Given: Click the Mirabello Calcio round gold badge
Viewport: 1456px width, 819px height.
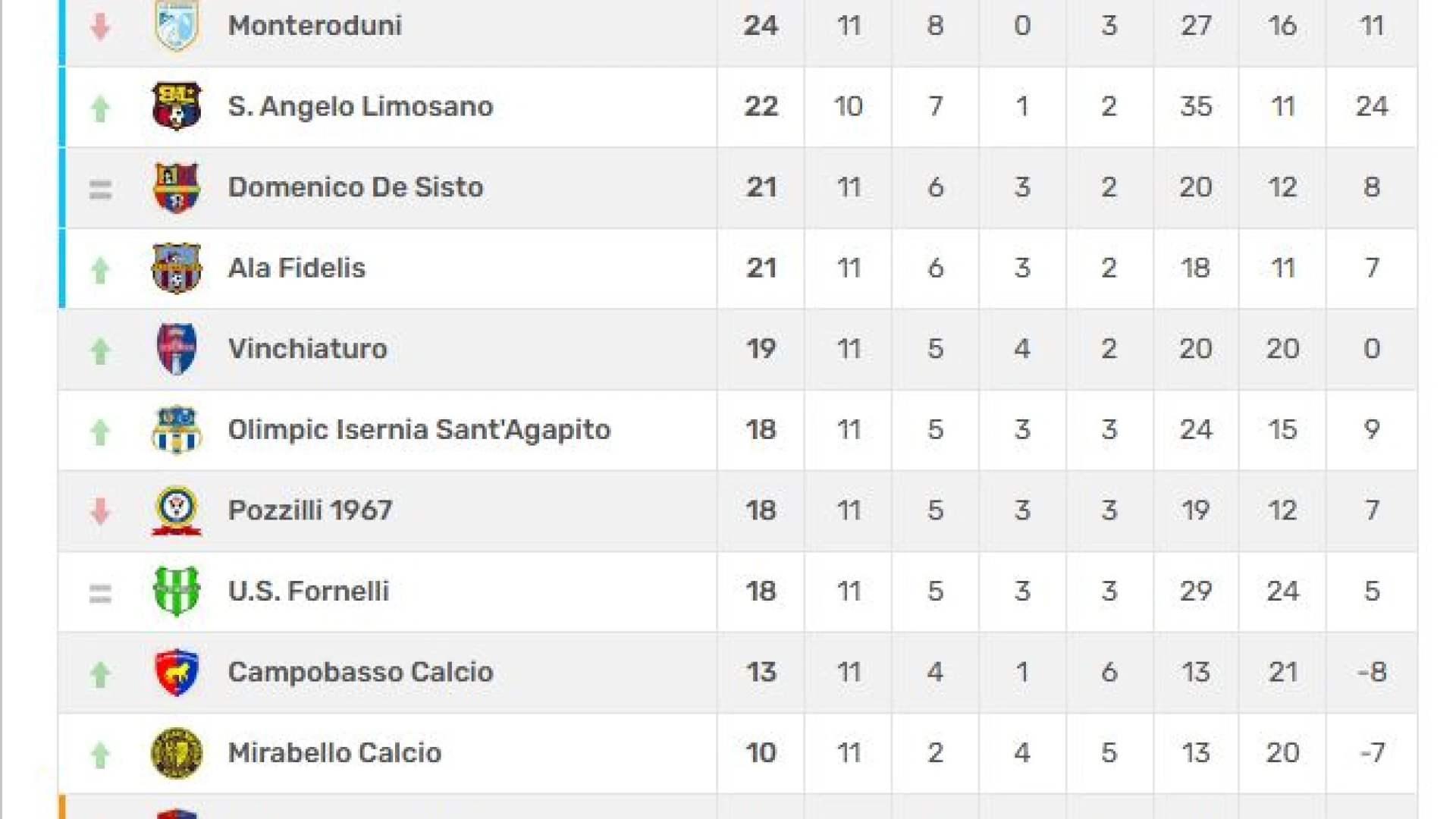Looking at the screenshot, I should (177, 753).
